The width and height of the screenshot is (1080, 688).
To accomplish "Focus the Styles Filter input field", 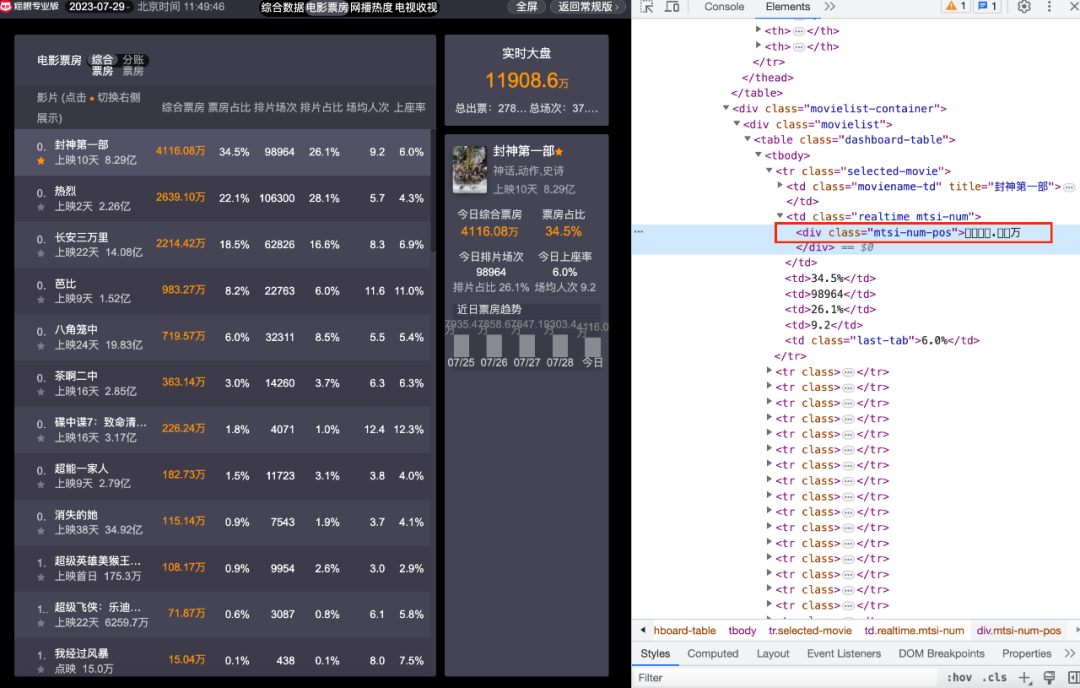I will click(x=785, y=678).
